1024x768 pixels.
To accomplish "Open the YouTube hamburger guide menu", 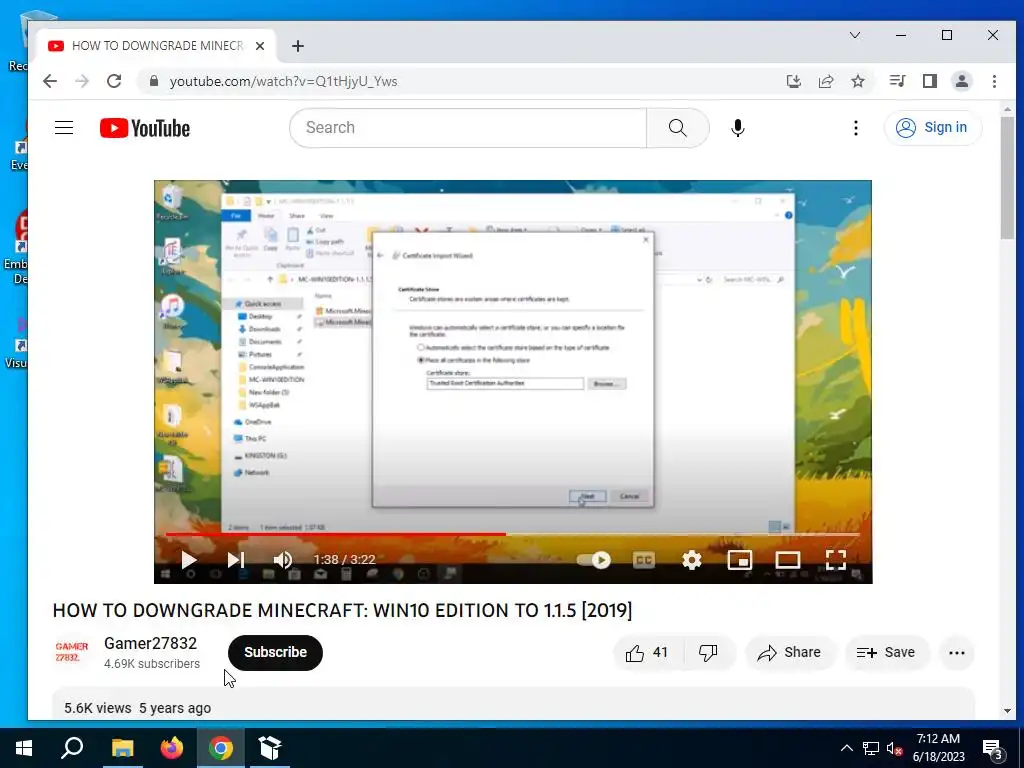I will click(x=64, y=127).
